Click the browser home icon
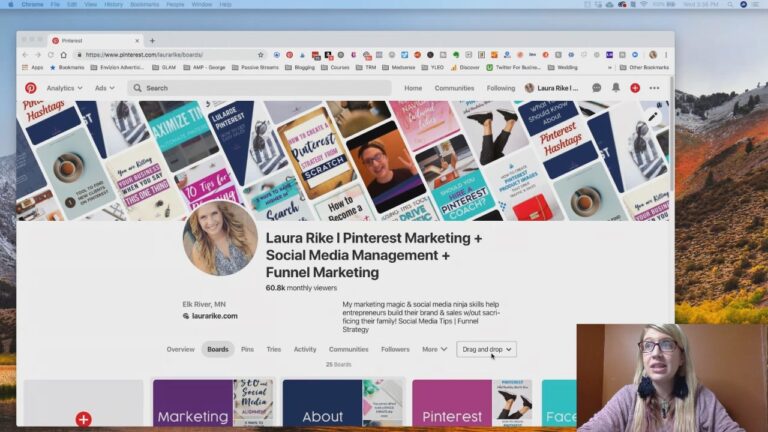The height and width of the screenshot is (432, 768). tap(63, 55)
